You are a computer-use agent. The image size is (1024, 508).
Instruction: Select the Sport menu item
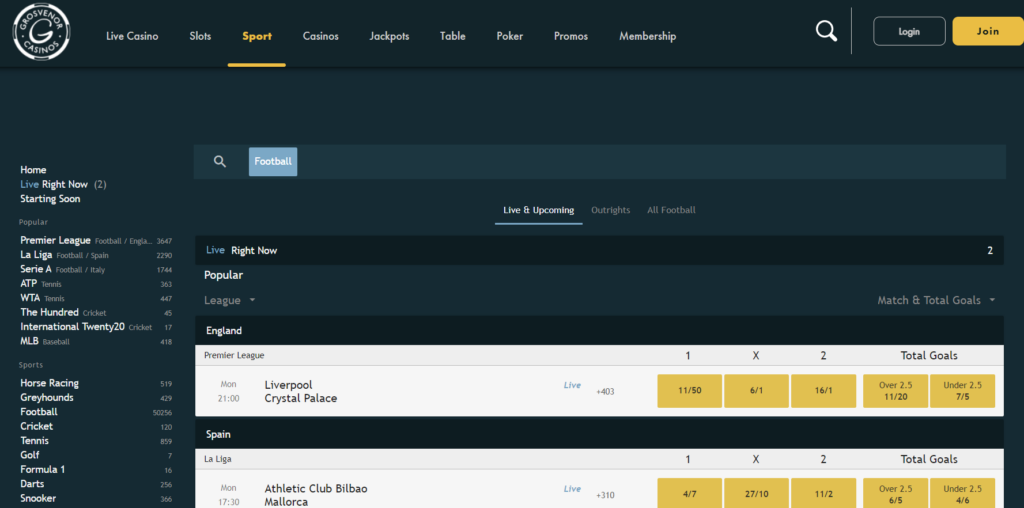(x=257, y=36)
